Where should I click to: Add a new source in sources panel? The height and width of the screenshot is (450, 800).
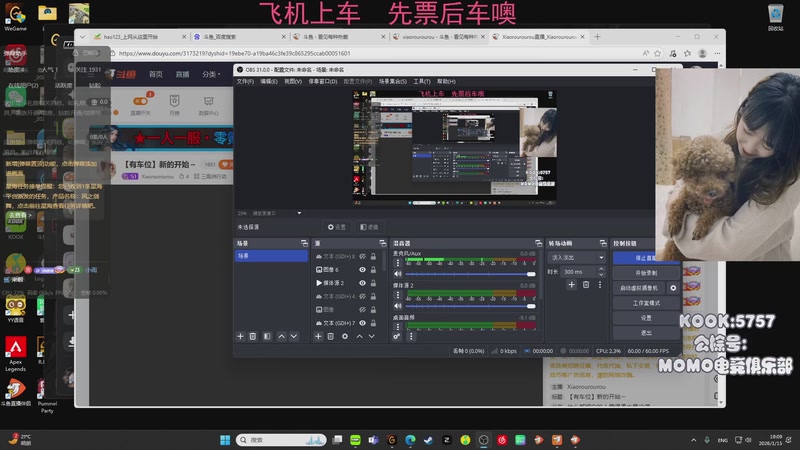(x=318, y=336)
